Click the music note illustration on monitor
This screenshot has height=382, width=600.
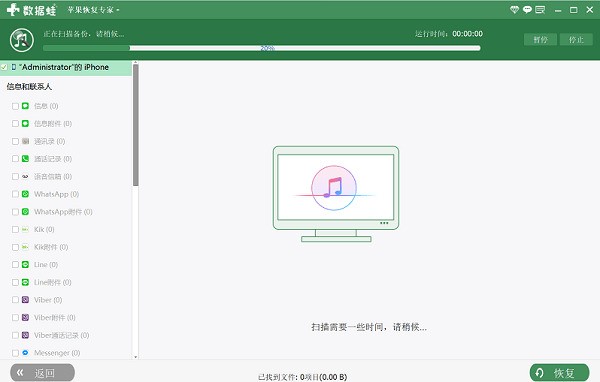[334, 188]
